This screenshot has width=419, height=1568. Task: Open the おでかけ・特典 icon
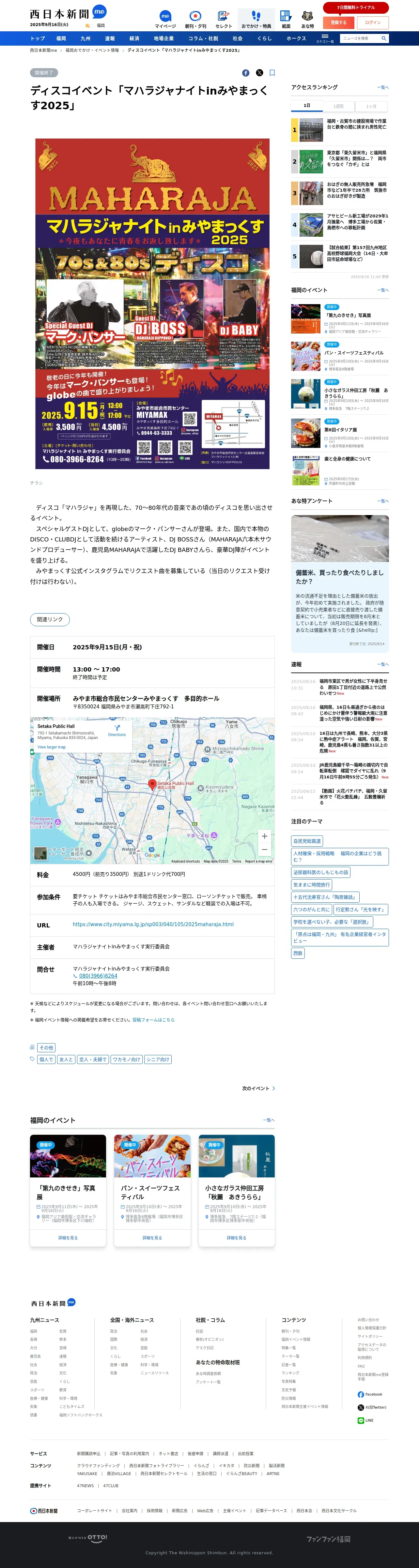click(x=256, y=19)
